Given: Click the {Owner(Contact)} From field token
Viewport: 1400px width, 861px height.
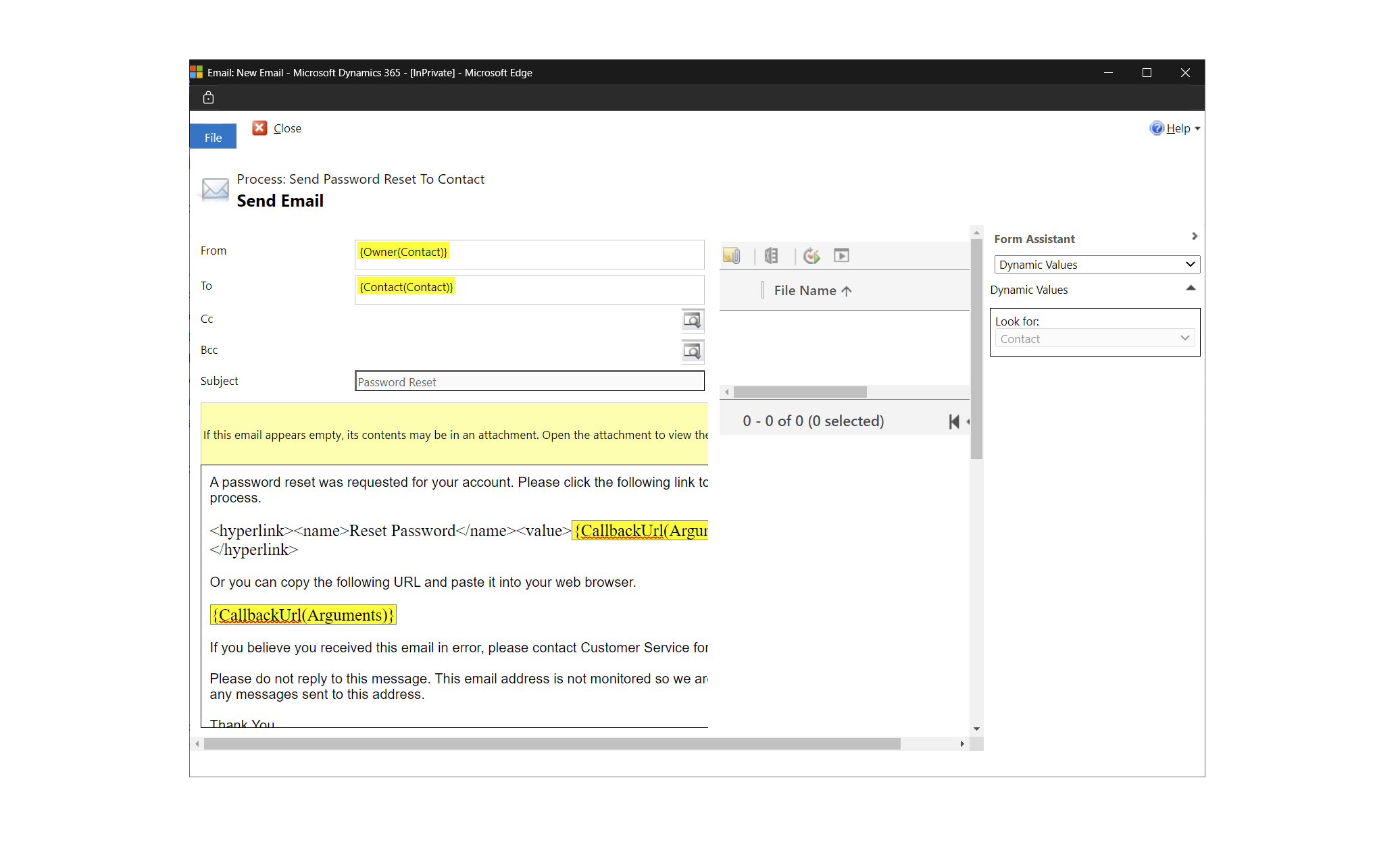Looking at the screenshot, I should click(404, 251).
